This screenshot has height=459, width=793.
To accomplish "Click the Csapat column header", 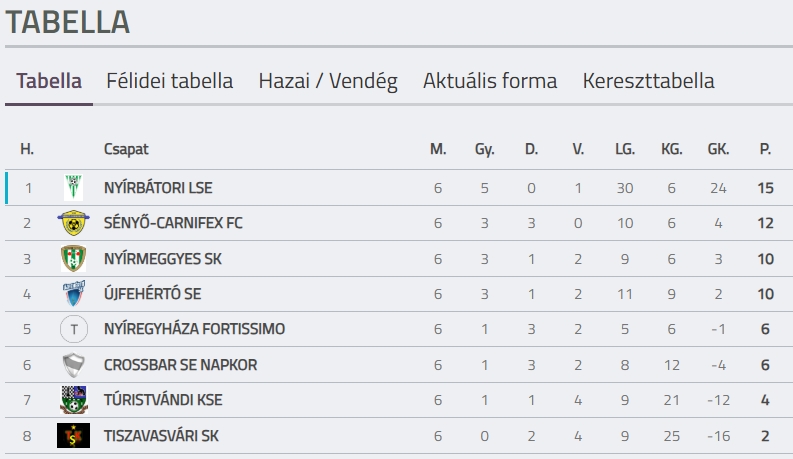I will pyautogui.click(x=126, y=149).
